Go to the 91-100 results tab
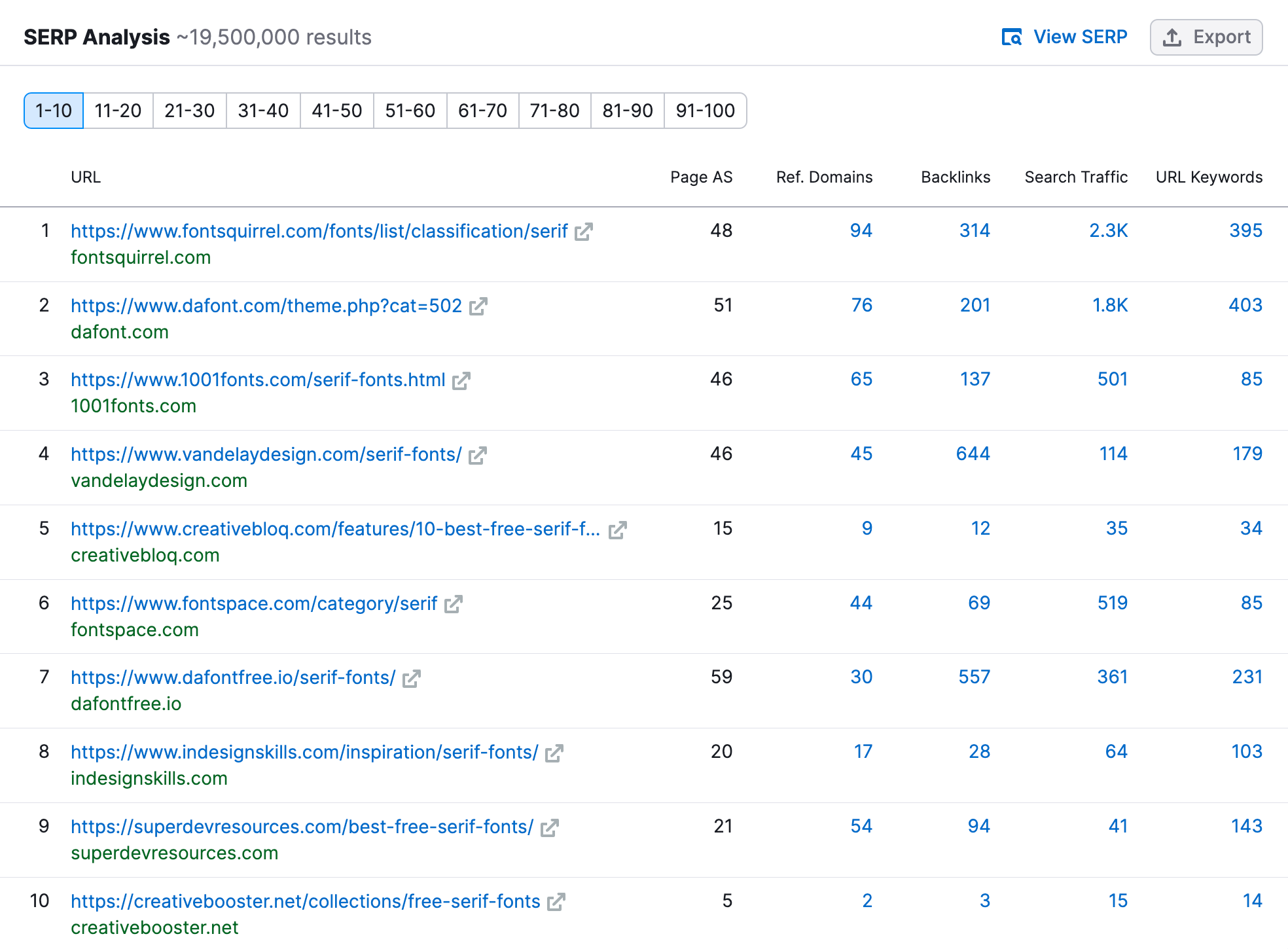Viewport: 1288px width, 949px height. [705, 111]
